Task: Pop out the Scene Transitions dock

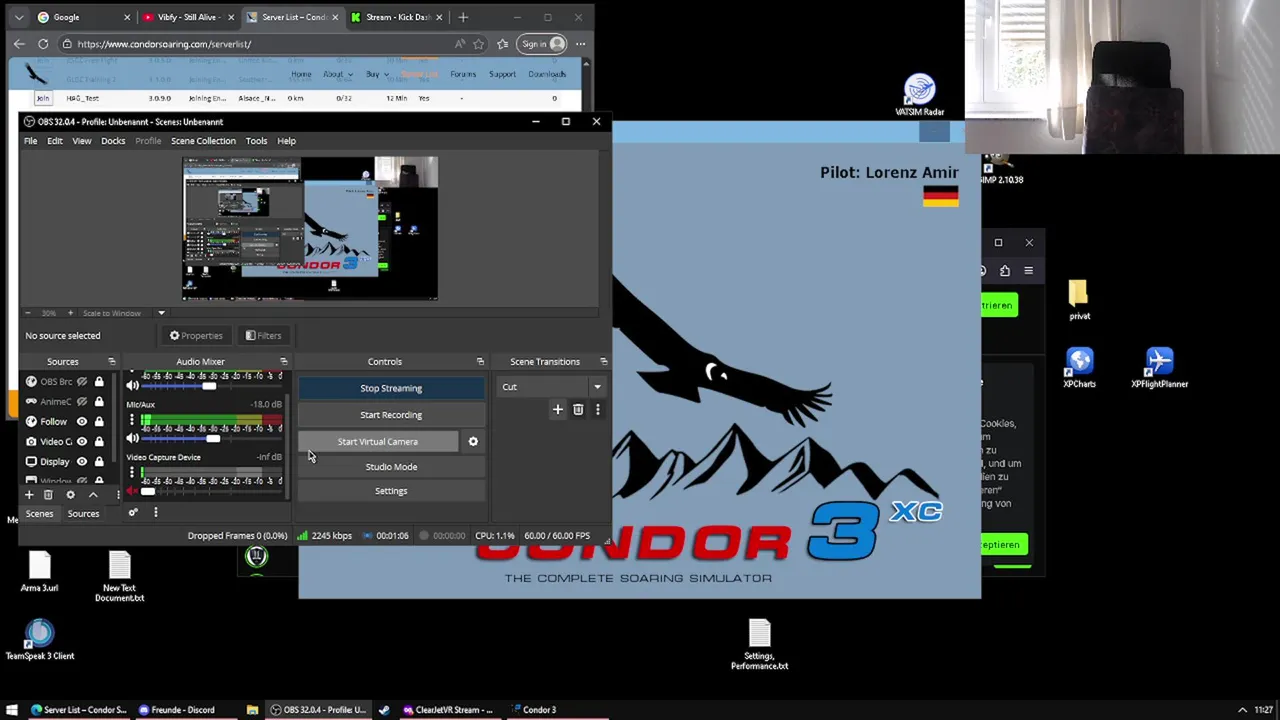Action: [603, 361]
